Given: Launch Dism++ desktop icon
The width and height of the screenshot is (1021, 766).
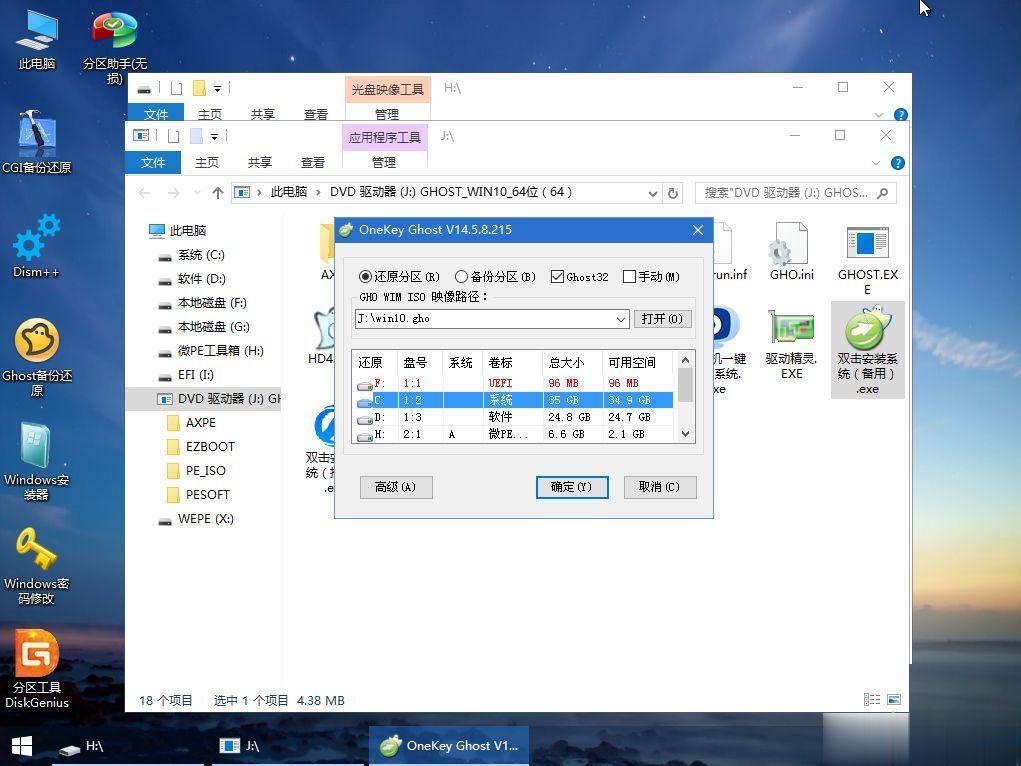Looking at the screenshot, I should tap(37, 246).
